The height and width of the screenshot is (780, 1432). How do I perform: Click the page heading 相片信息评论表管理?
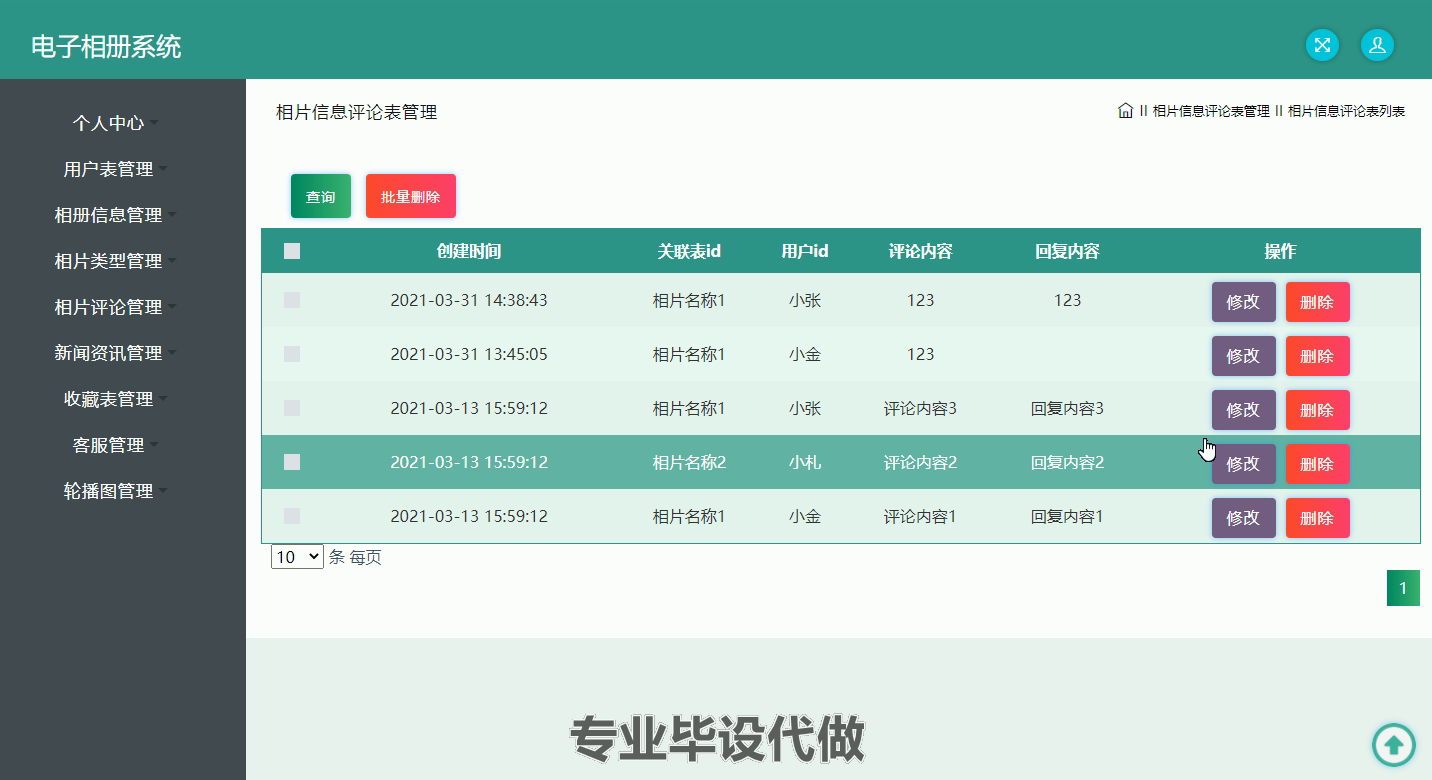[x=357, y=112]
